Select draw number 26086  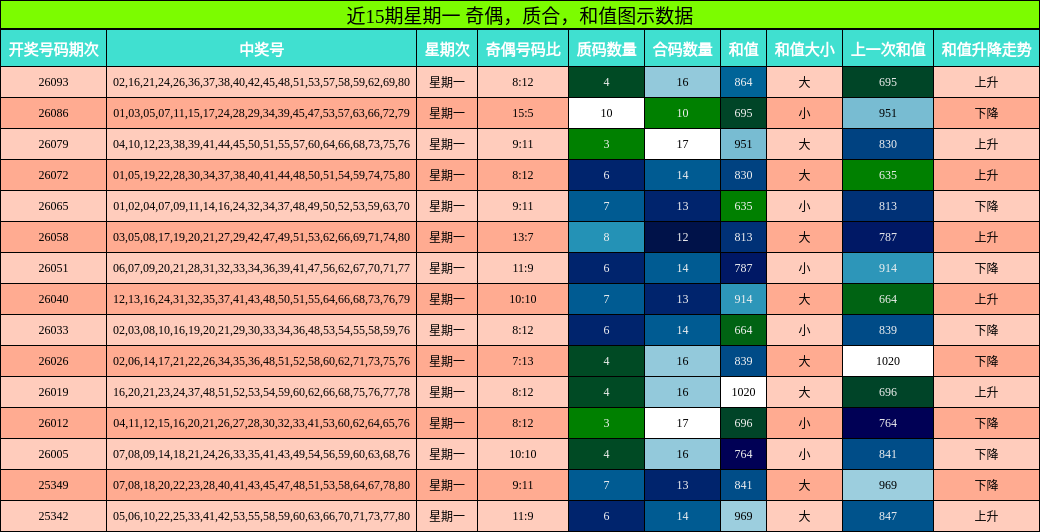click(x=54, y=113)
